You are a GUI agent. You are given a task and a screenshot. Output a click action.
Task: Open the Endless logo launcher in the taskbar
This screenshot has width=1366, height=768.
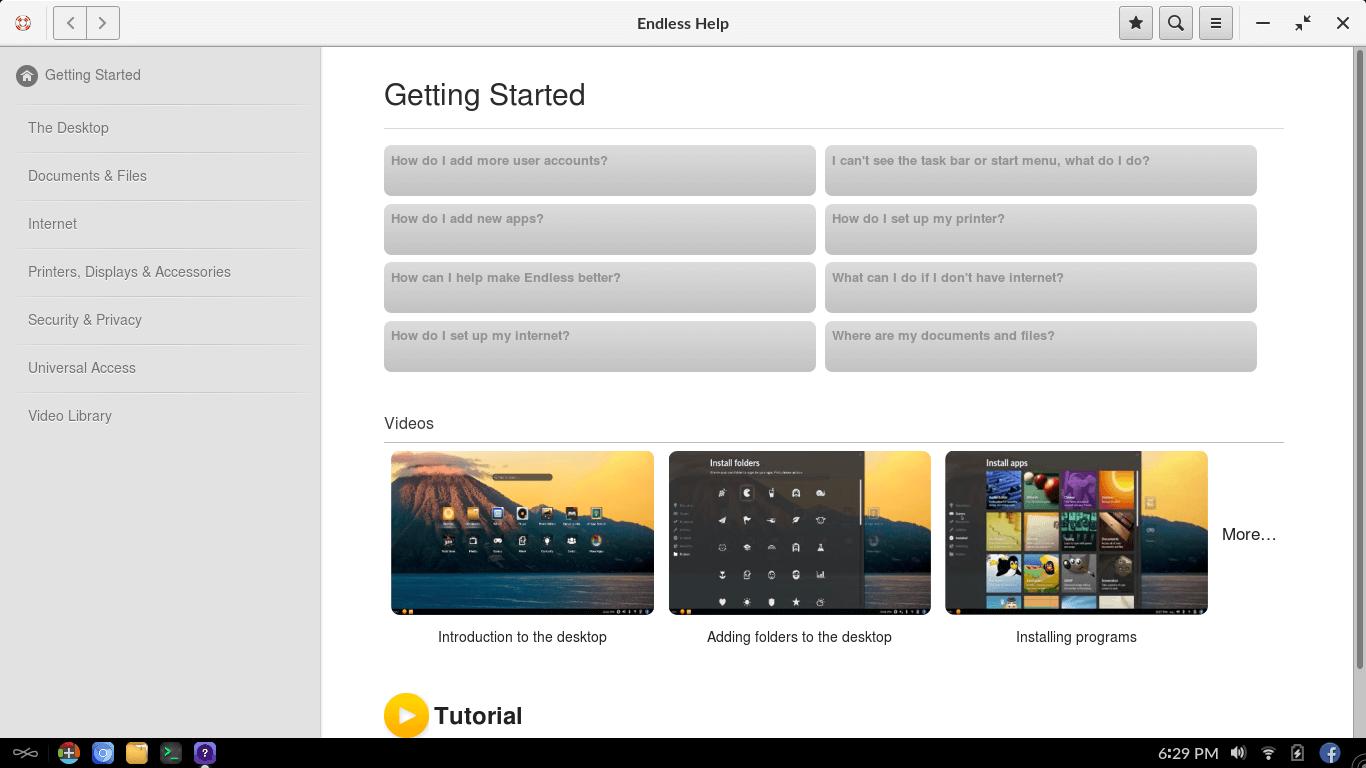coord(25,753)
